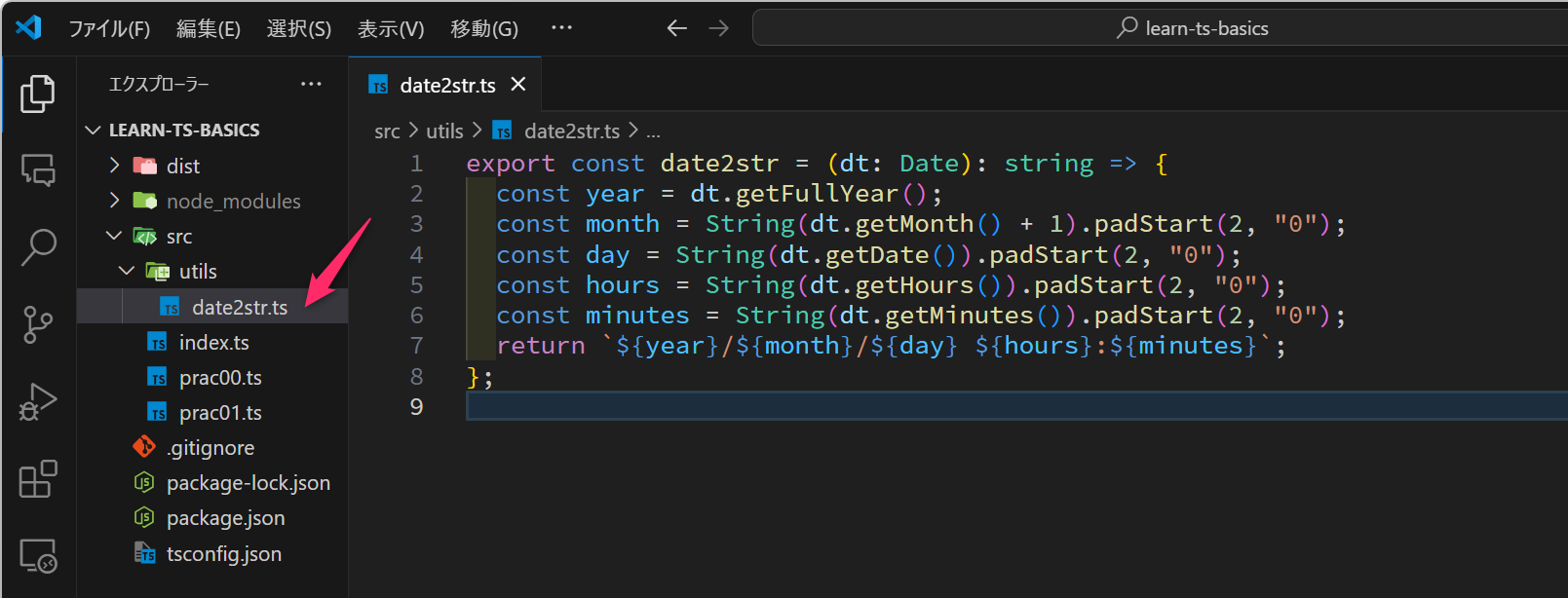This screenshot has height=598, width=1568.
Task: Open the Explorer panel more actions menu
Action: click(x=311, y=85)
